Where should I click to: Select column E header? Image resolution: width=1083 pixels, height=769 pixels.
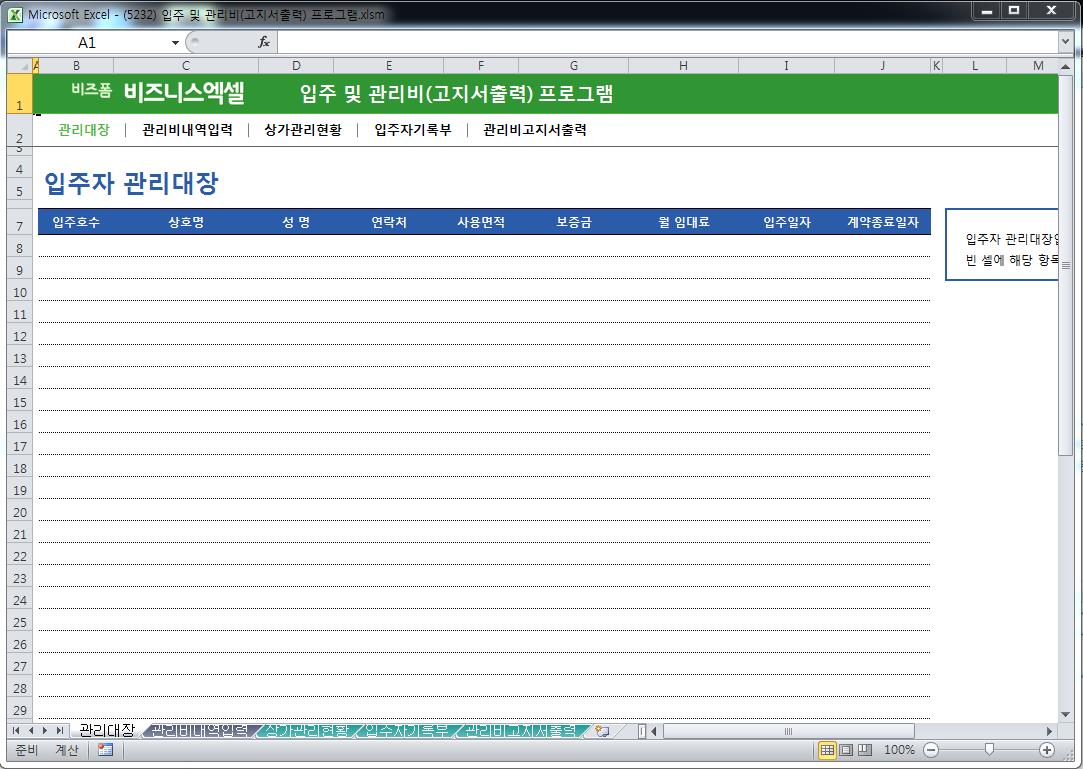click(389, 66)
